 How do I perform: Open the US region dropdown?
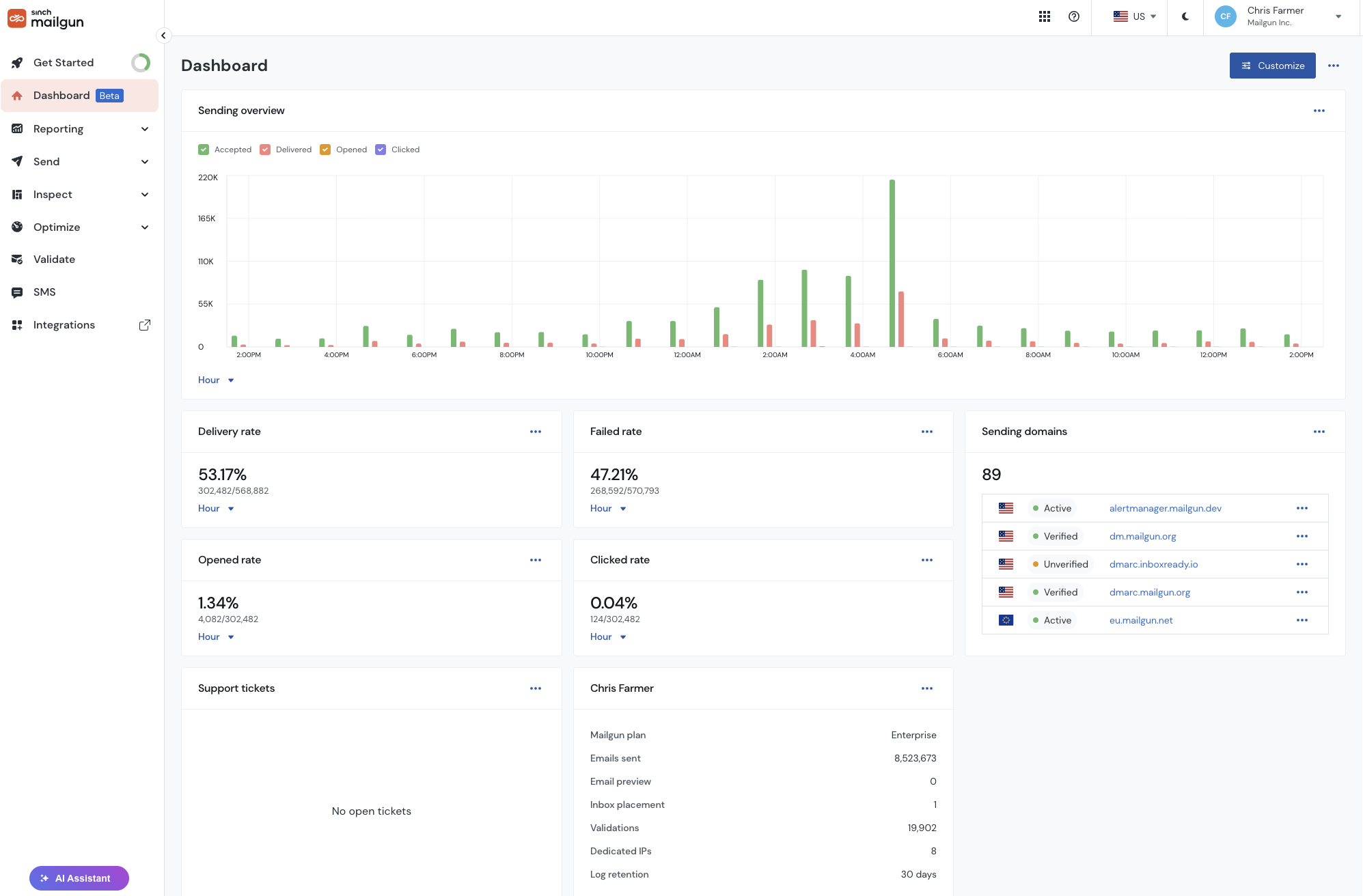point(1135,16)
